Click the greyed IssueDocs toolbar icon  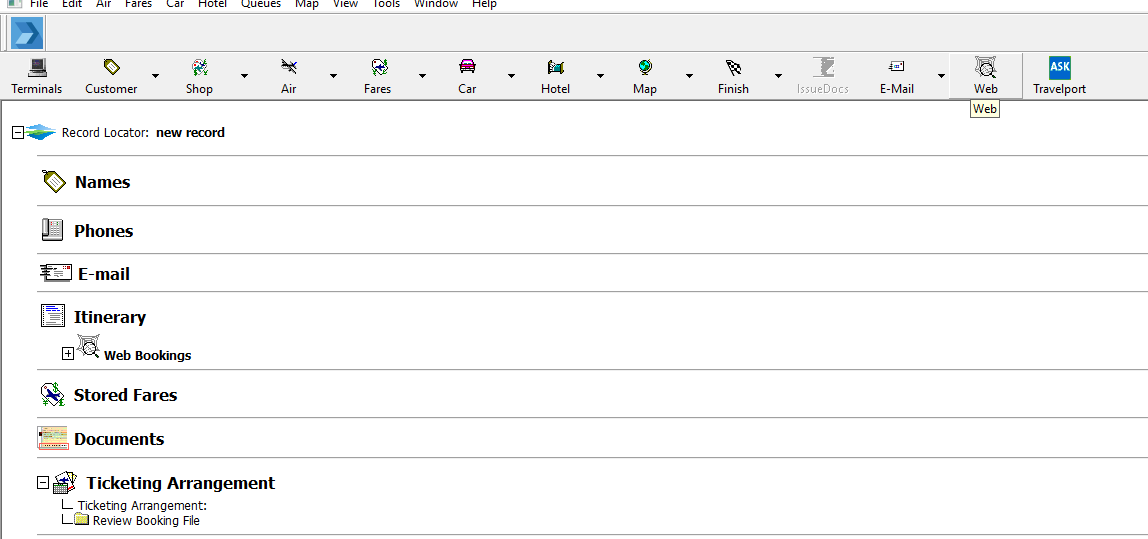tap(823, 67)
